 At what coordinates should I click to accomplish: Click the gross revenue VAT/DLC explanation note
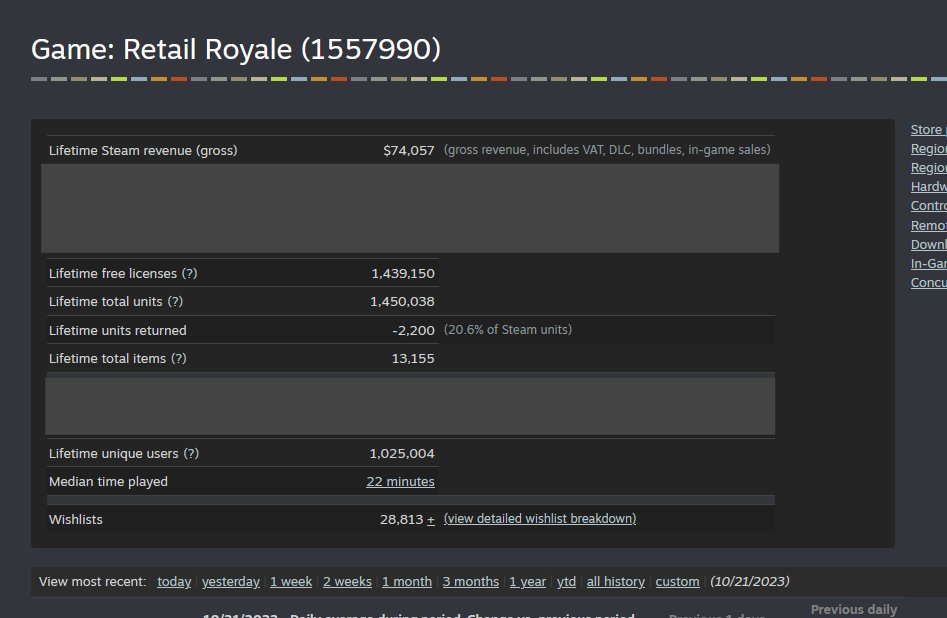tap(607, 150)
